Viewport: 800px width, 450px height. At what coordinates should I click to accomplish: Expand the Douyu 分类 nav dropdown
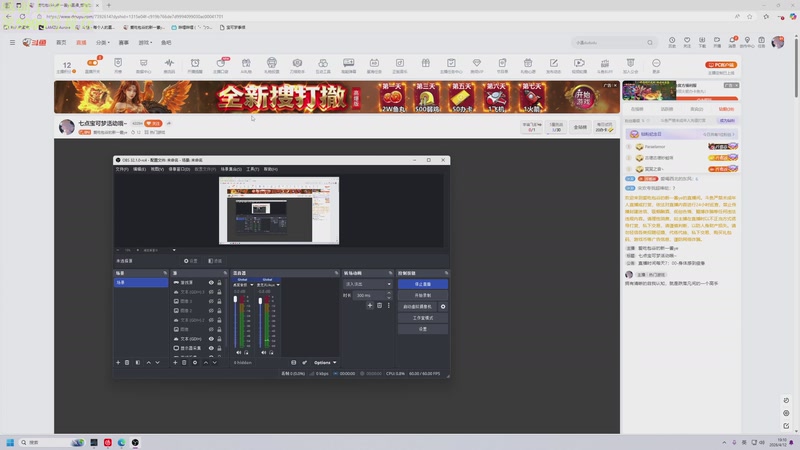[103, 42]
